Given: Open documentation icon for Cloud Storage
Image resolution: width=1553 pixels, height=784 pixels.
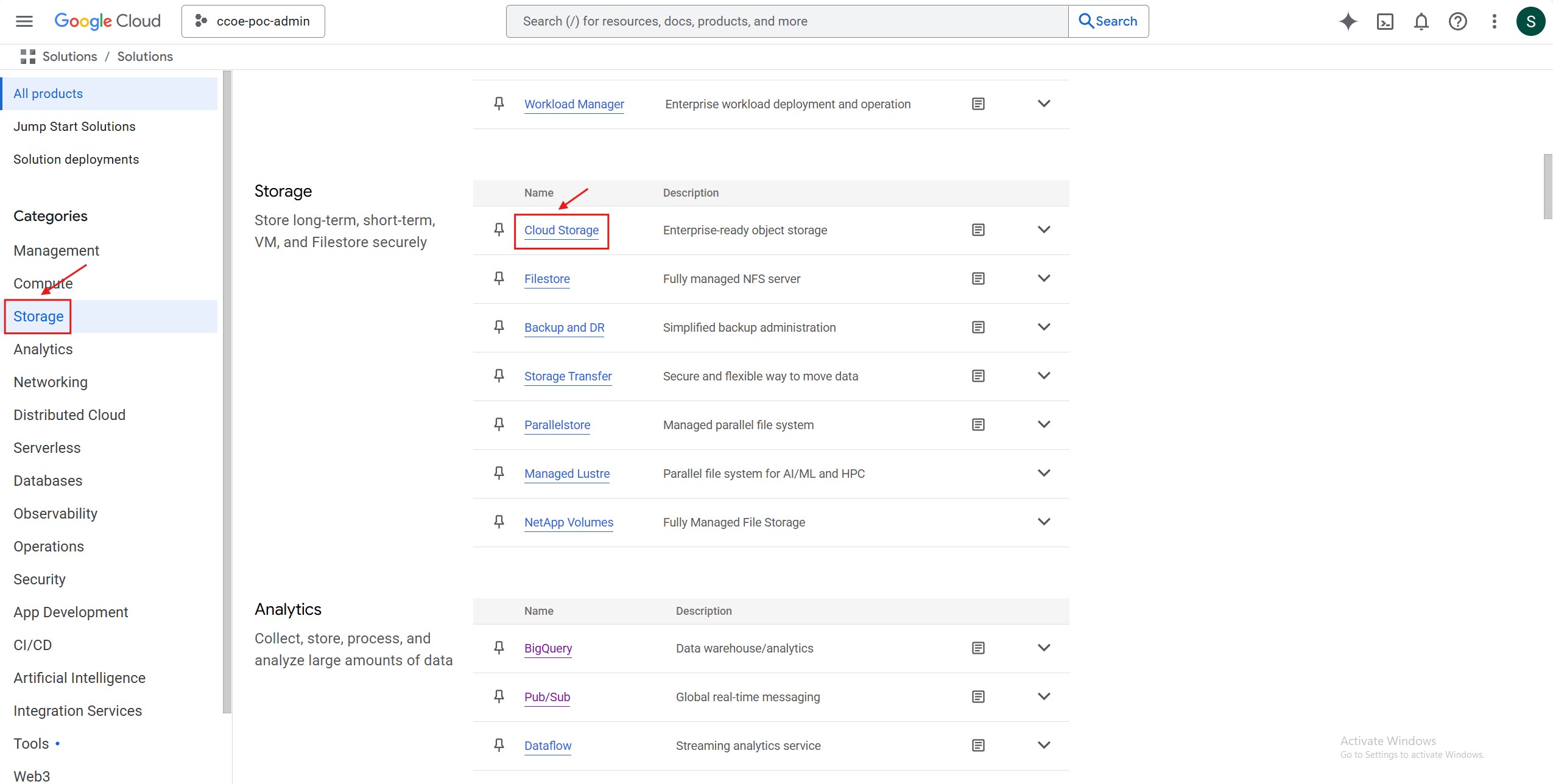Looking at the screenshot, I should [978, 230].
